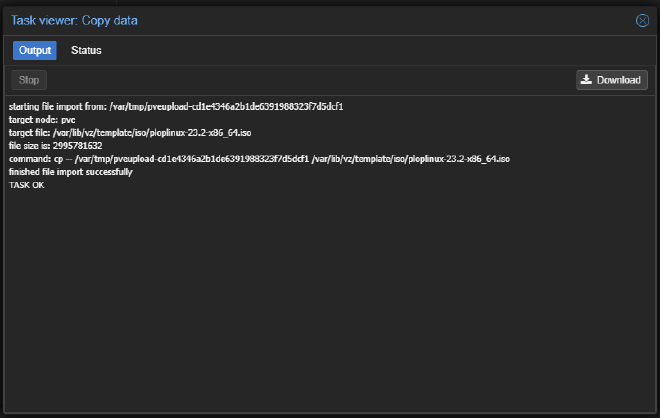Click the 'TASK OK' status line
This screenshot has height=418, width=660.
tap(27, 185)
